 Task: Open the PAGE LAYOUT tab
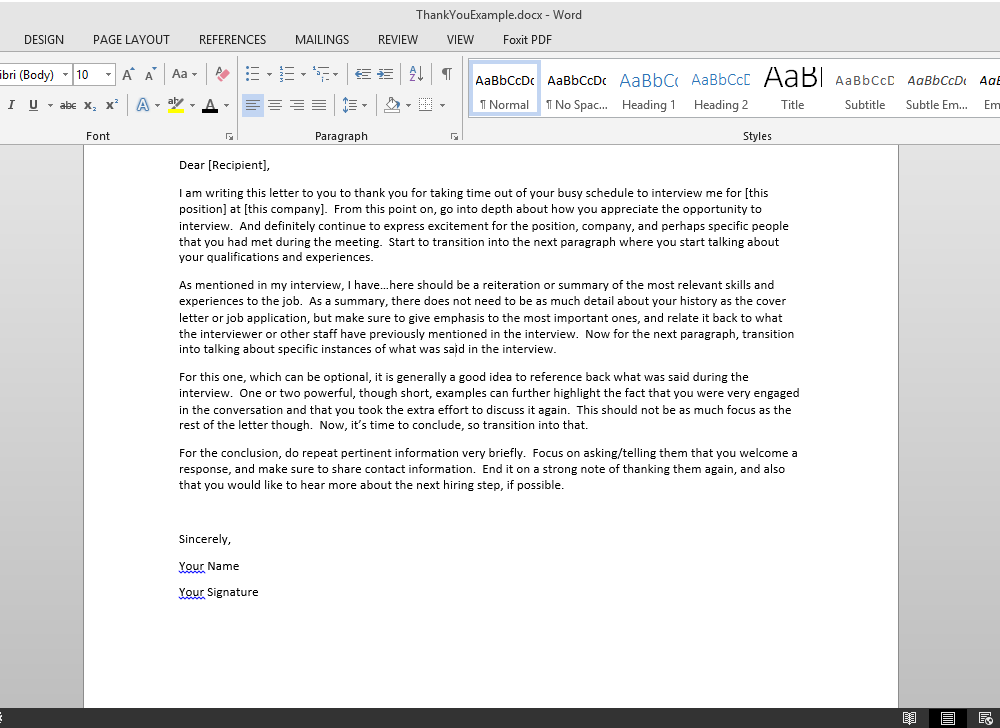(x=131, y=40)
